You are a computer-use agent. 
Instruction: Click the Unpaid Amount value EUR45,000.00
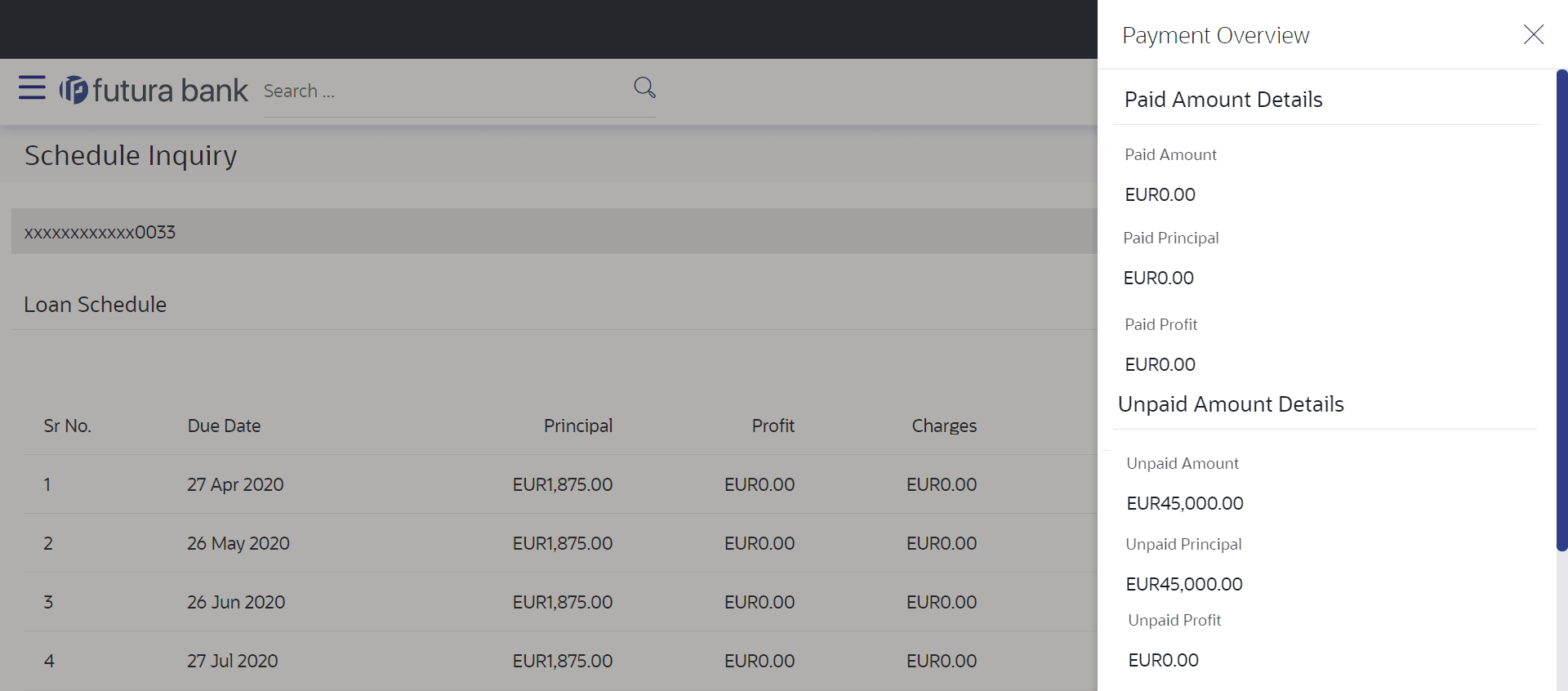pos(1184,503)
